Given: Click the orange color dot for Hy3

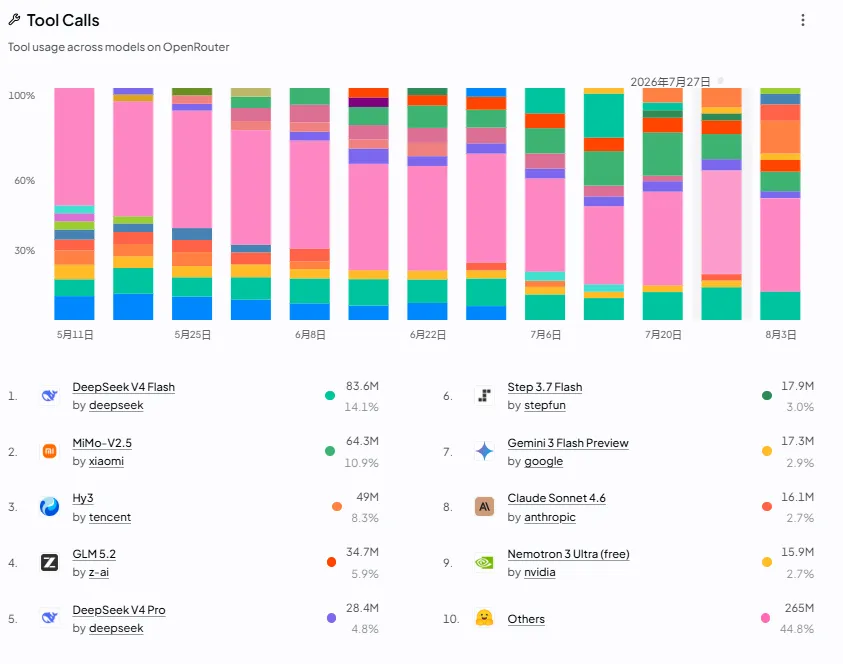Looking at the screenshot, I should point(337,506).
